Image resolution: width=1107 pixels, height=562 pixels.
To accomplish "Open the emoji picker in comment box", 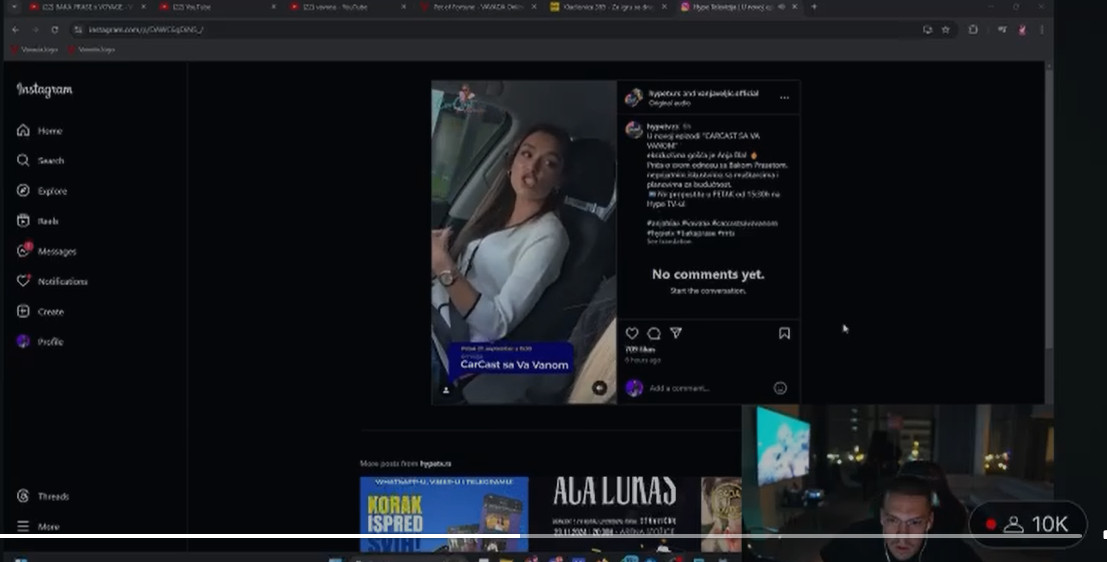I will click(780, 388).
